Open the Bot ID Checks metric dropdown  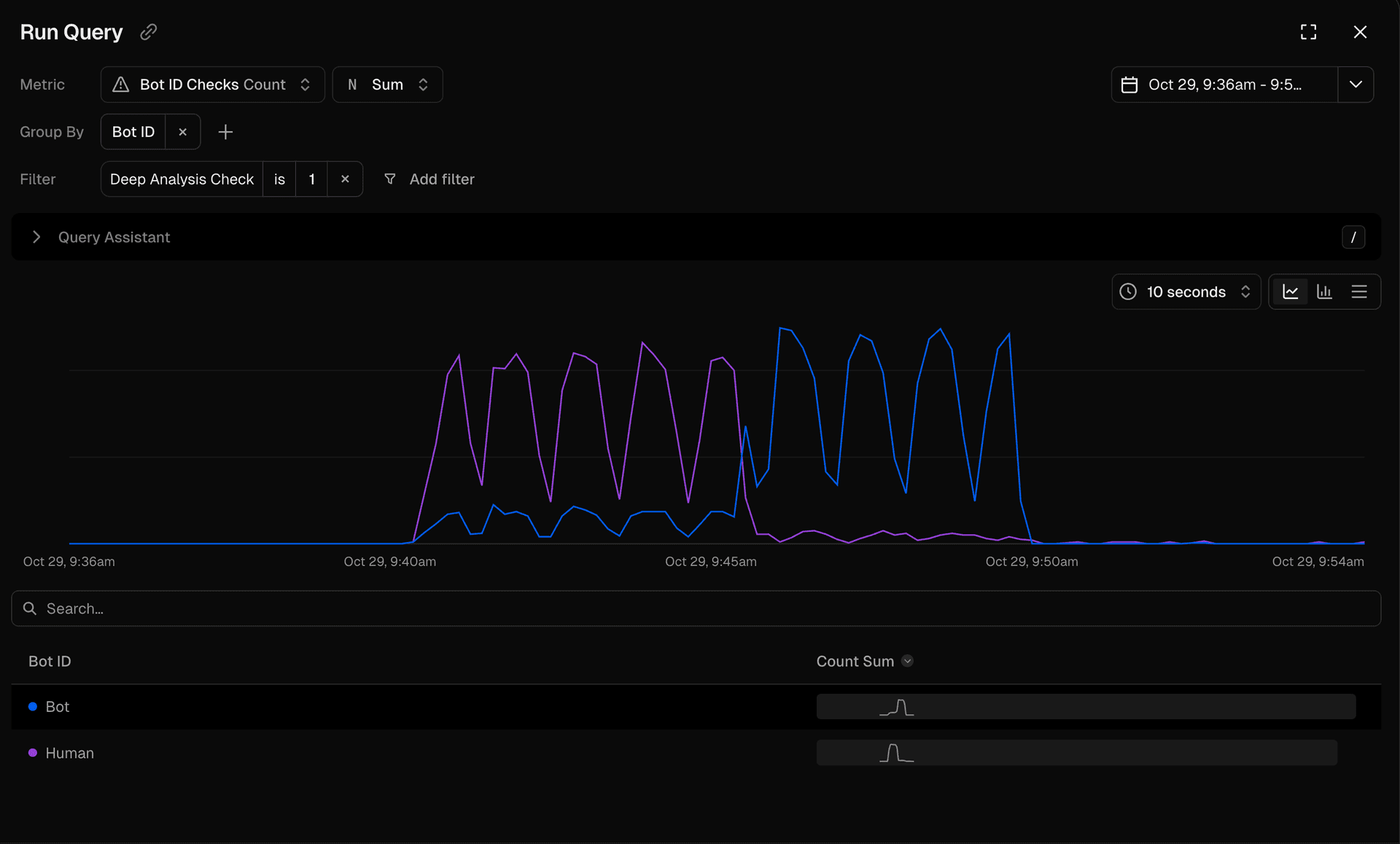[x=306, y=84]
